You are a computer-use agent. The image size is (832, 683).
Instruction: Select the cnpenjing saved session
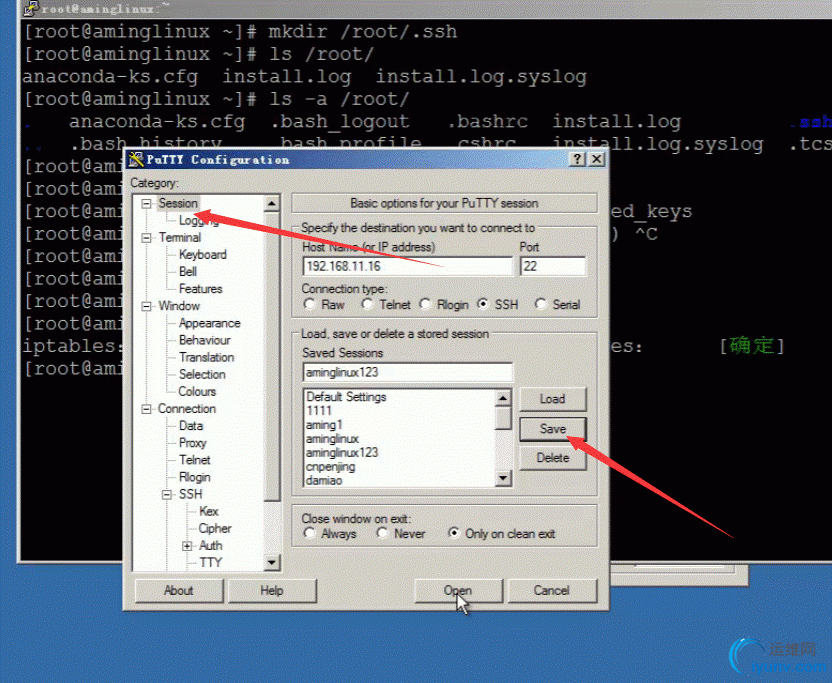pyautogui.click(x=331, y=466)
